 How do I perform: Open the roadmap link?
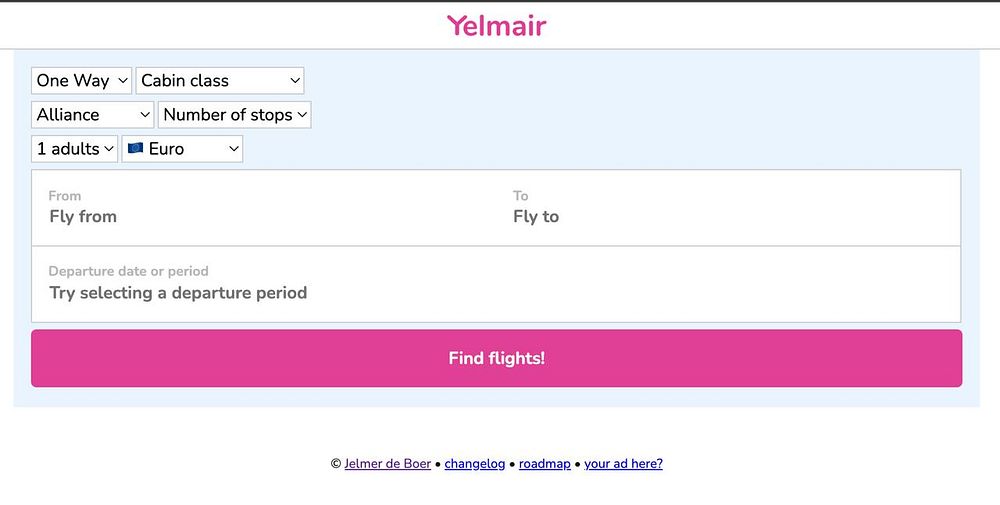click(x=544, y=464)
